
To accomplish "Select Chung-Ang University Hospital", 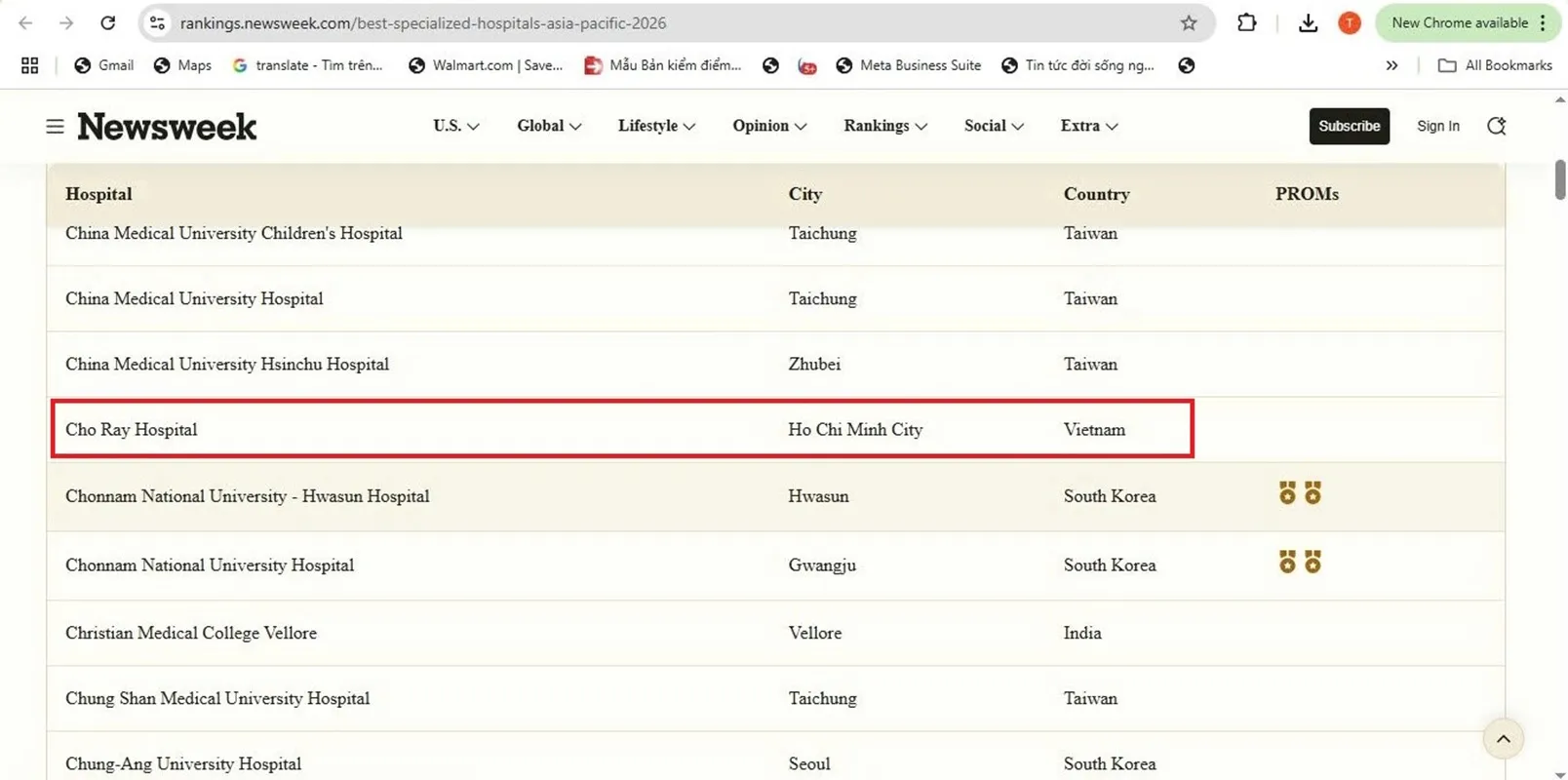I will 183,764.
